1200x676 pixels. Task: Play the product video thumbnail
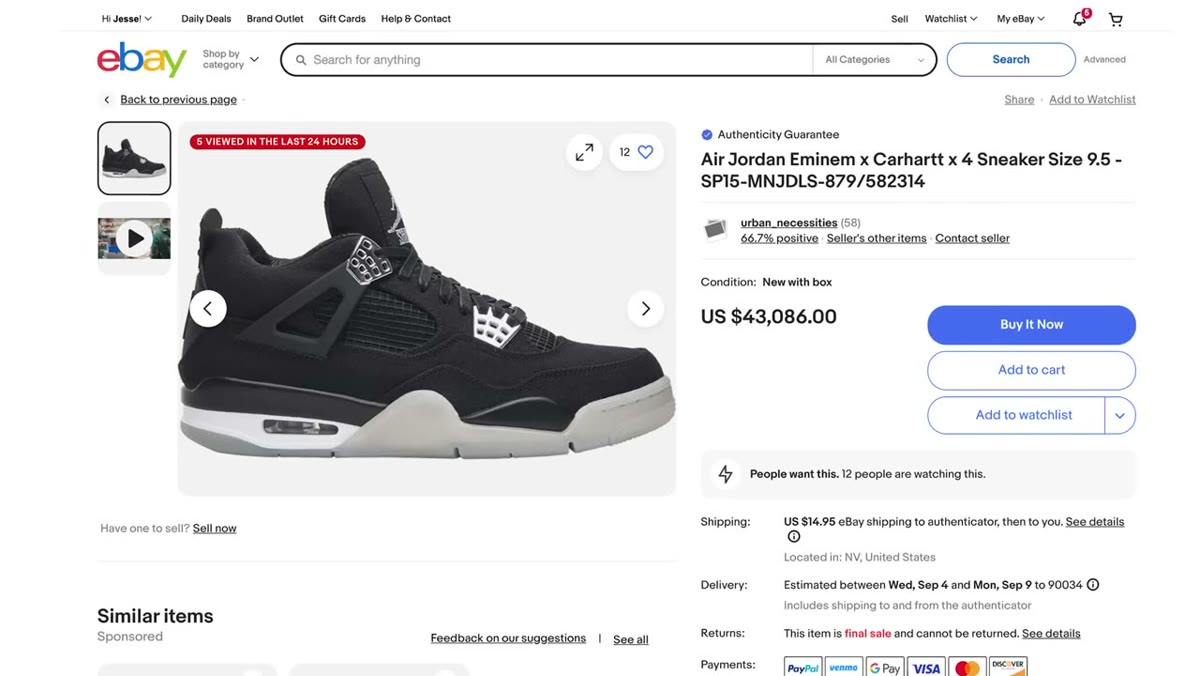(x=134, y=238)
